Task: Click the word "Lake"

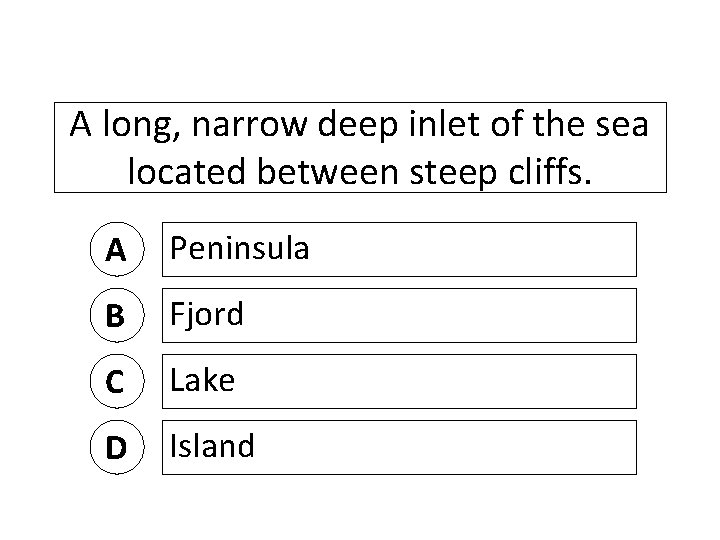Action: point(202,381)
